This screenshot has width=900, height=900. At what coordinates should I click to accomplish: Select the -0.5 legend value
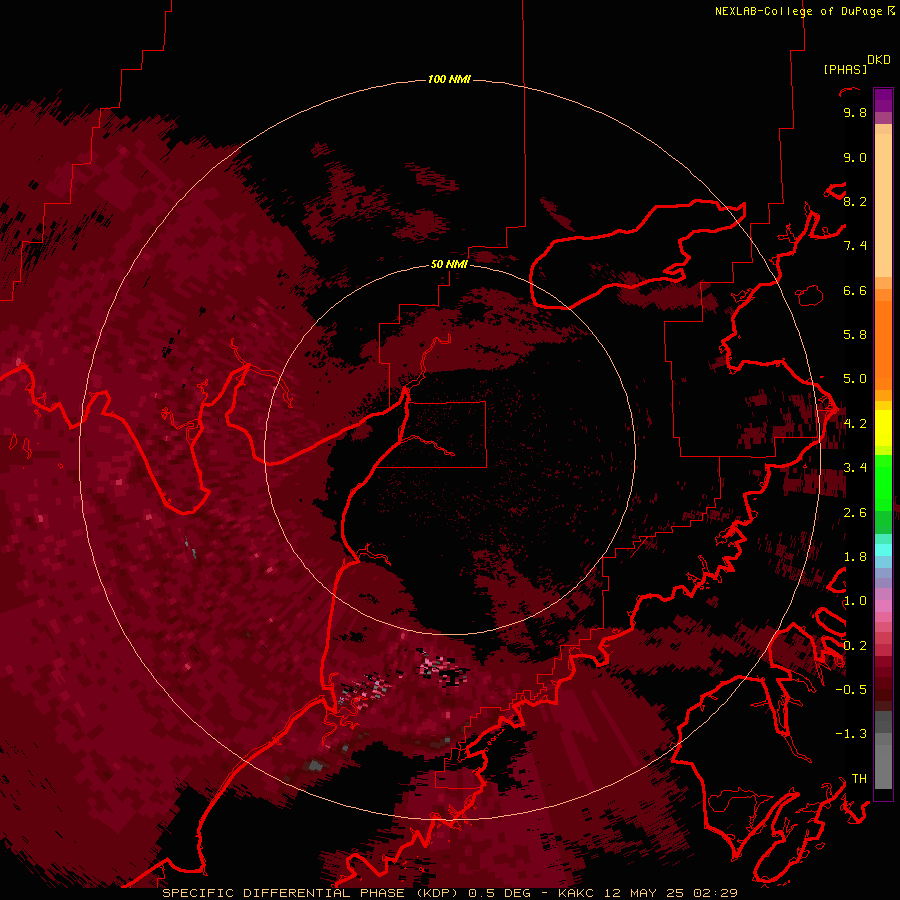[x=851, y=690]
